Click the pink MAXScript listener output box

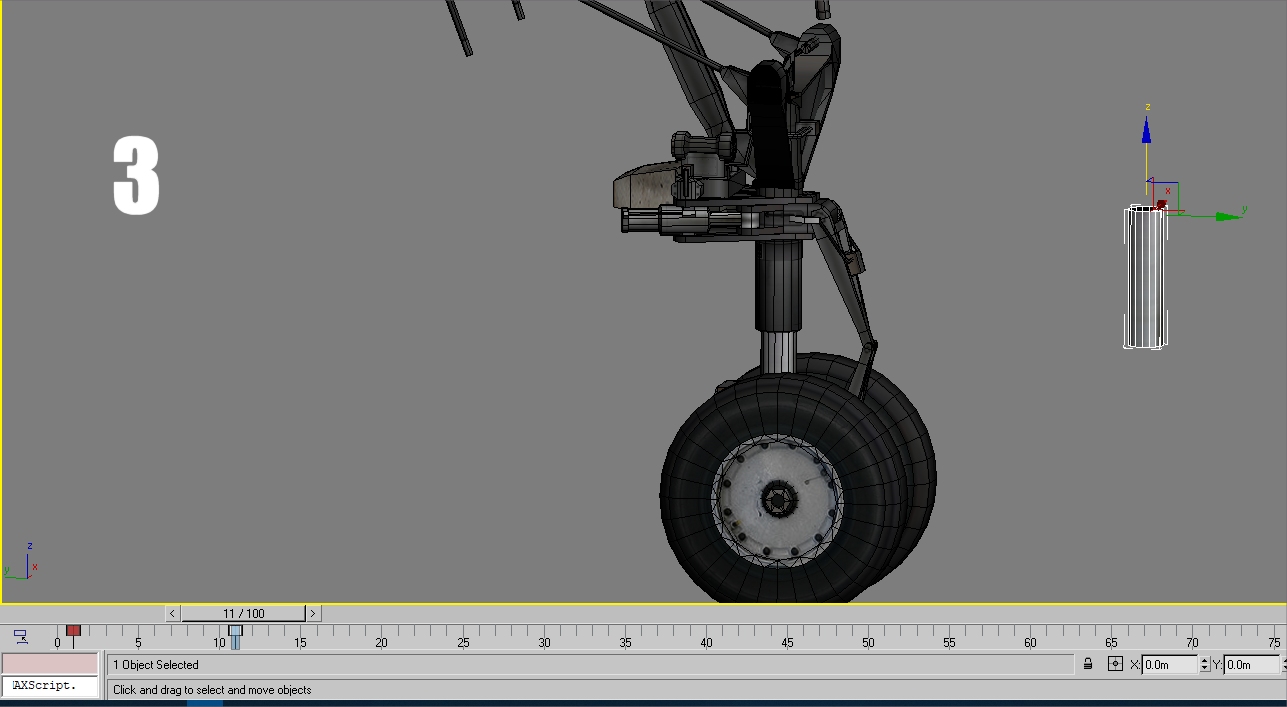tap(50, 664)
